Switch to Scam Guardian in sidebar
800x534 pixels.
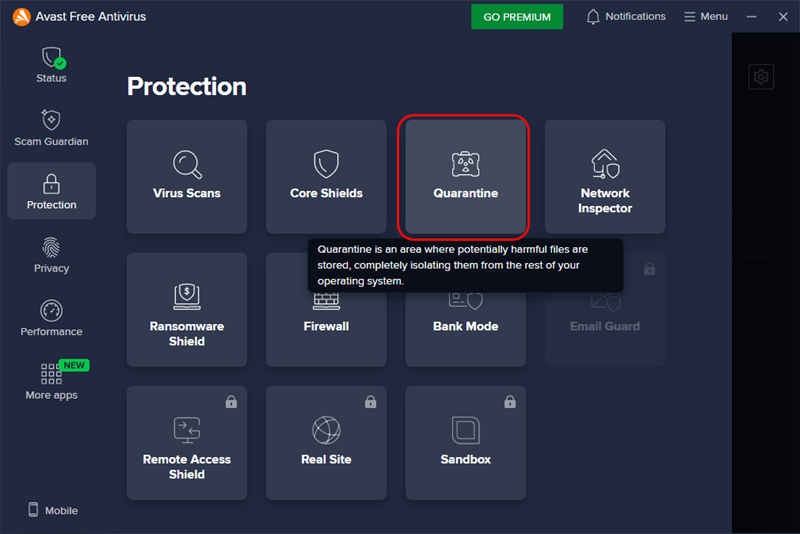tap(51, 128)
